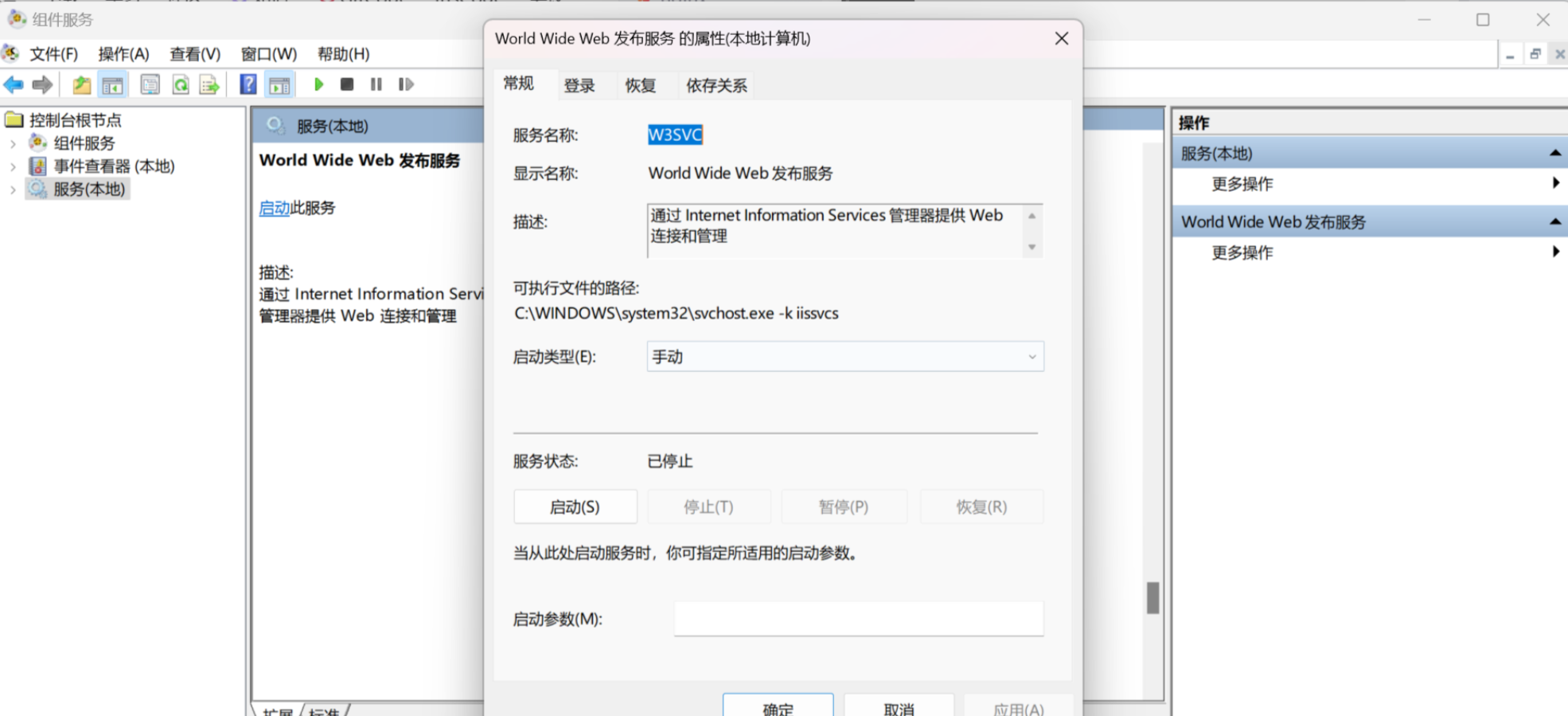1568x716 pixels.
Task: Switch to the 恢复 tab
Action: [641, 85]
